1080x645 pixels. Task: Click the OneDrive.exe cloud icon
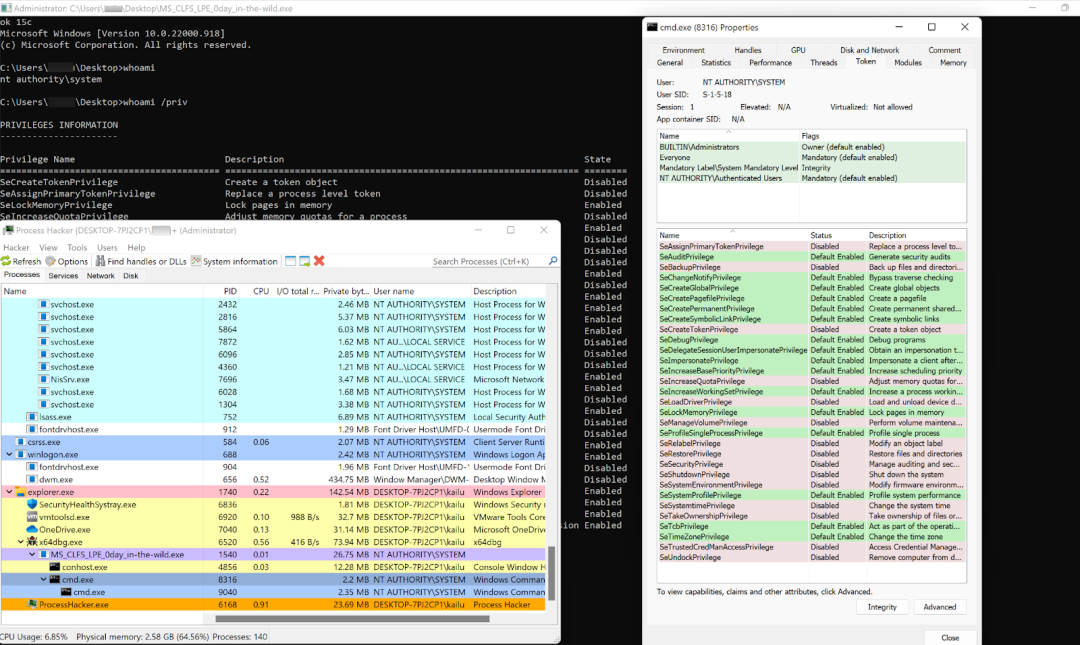pyautogui.click(x=32, y=529)
